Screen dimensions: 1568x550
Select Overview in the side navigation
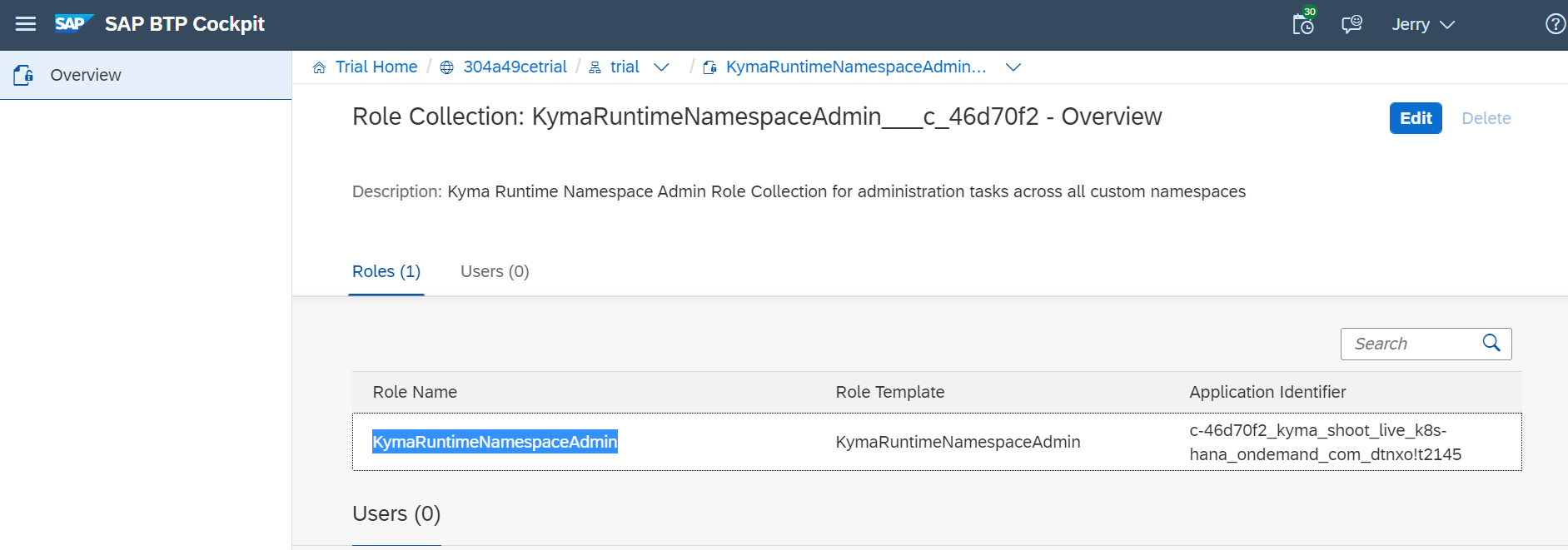[86, 75]
